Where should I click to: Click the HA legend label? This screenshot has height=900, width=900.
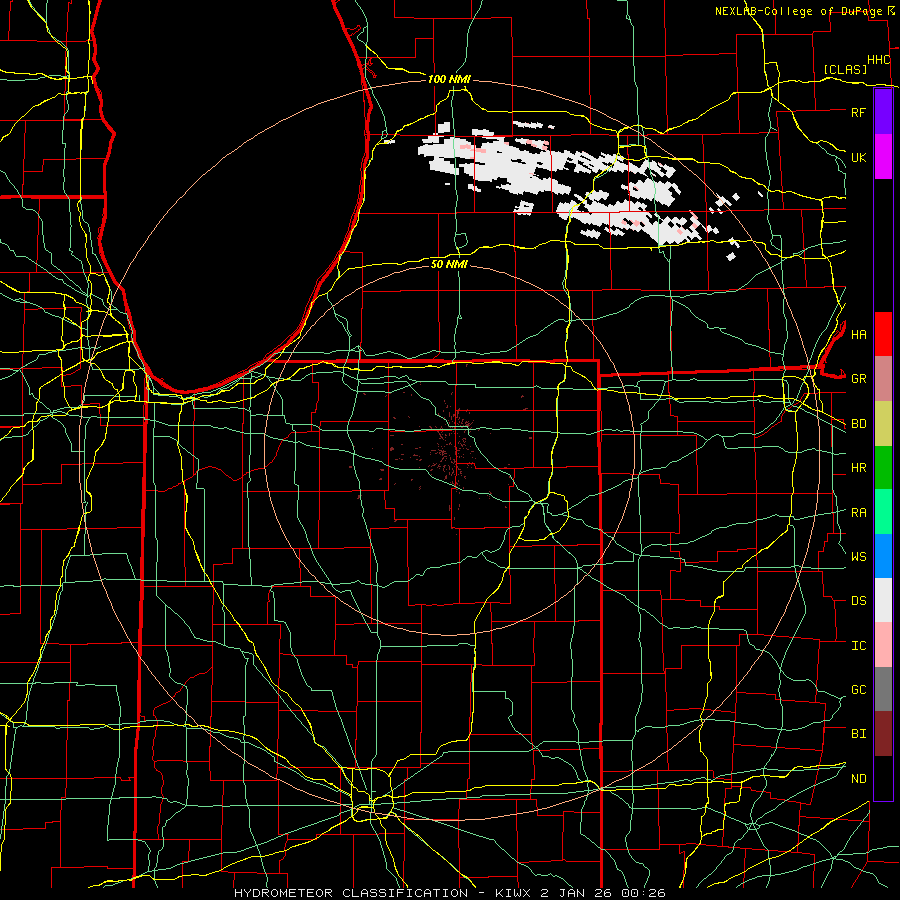point(858,334)
